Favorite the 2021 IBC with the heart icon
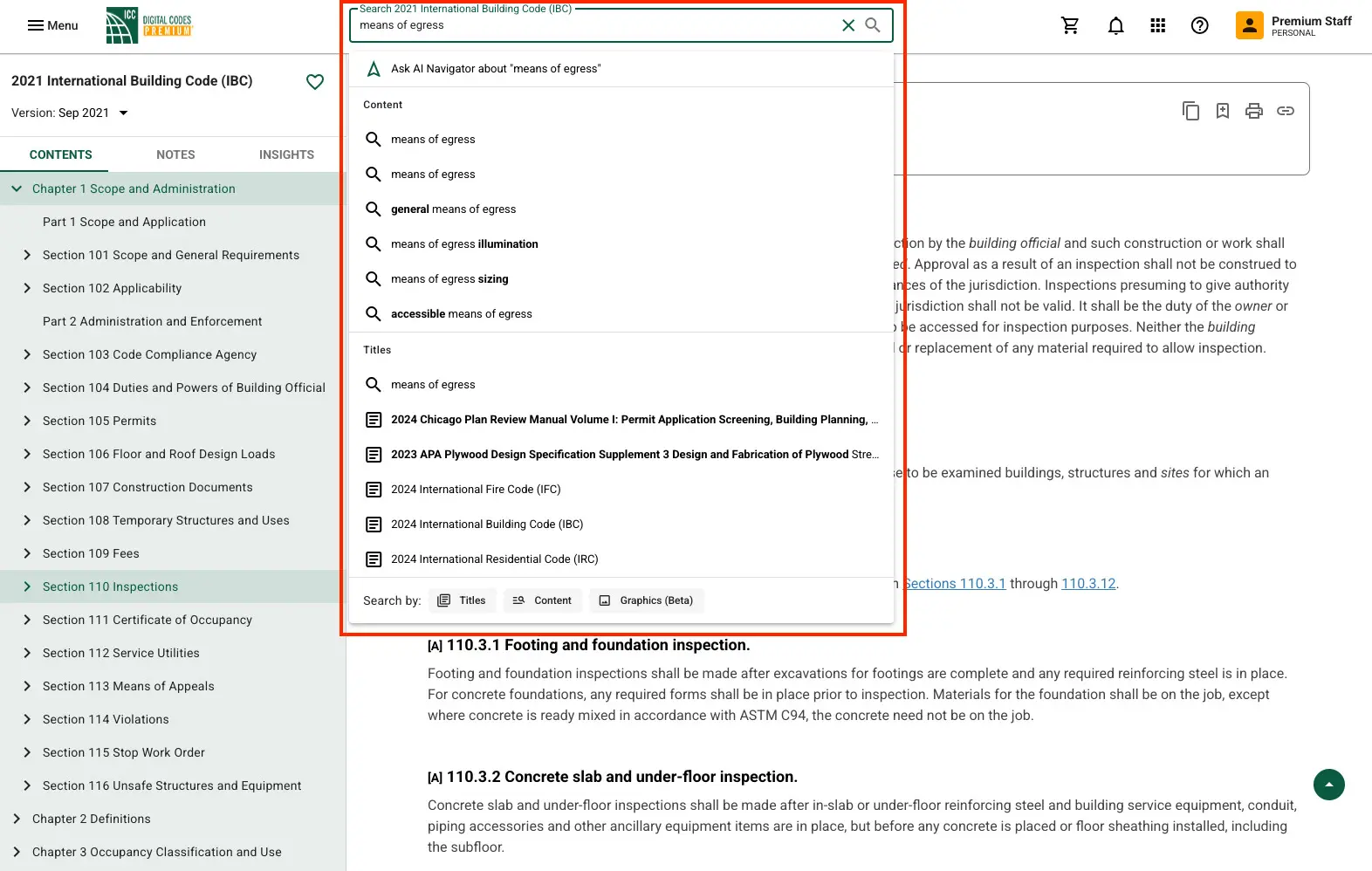 (315, 82)
